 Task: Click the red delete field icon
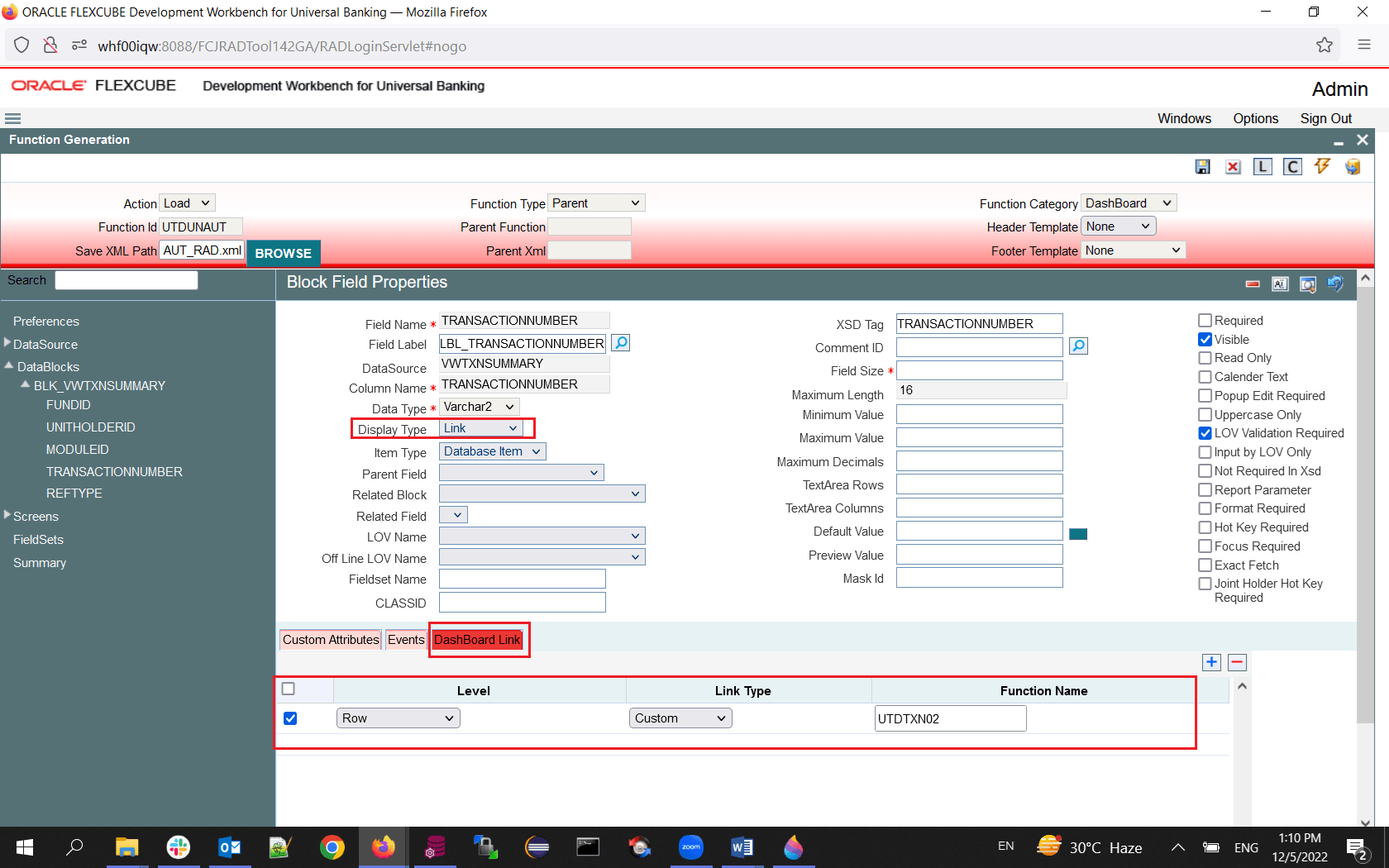tap(1253, 284)
